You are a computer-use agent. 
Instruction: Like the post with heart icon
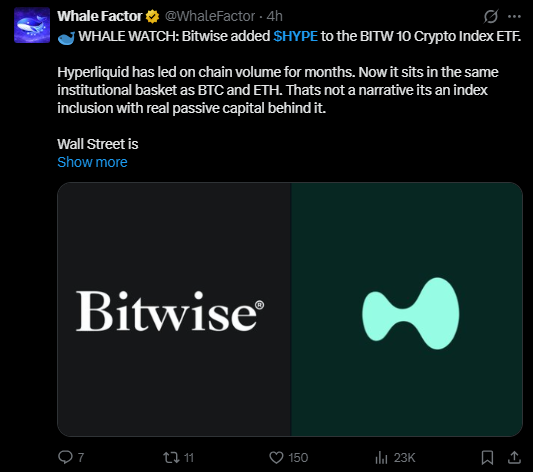276,457
